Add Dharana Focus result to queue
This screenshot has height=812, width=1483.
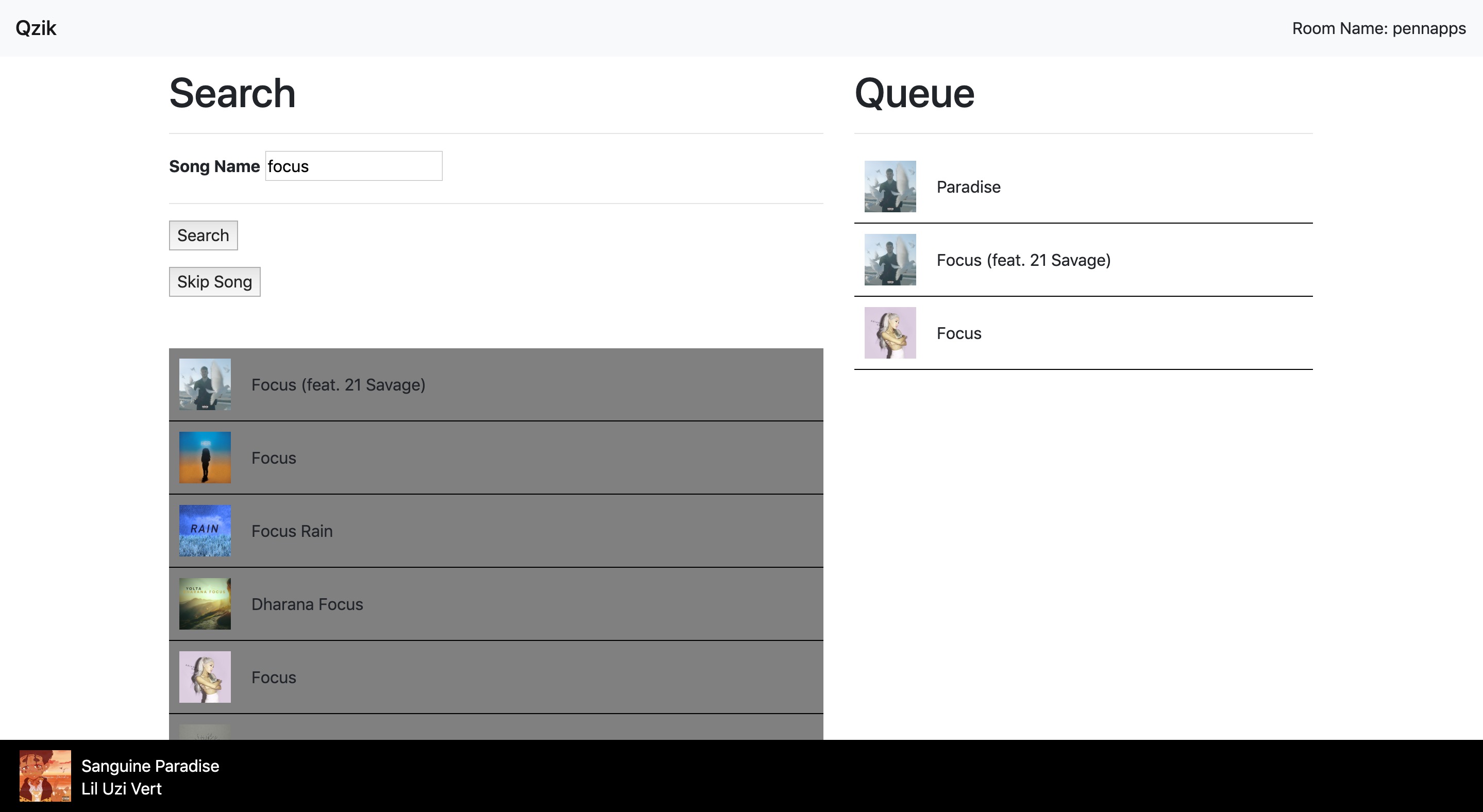click(x=307, y=604)
